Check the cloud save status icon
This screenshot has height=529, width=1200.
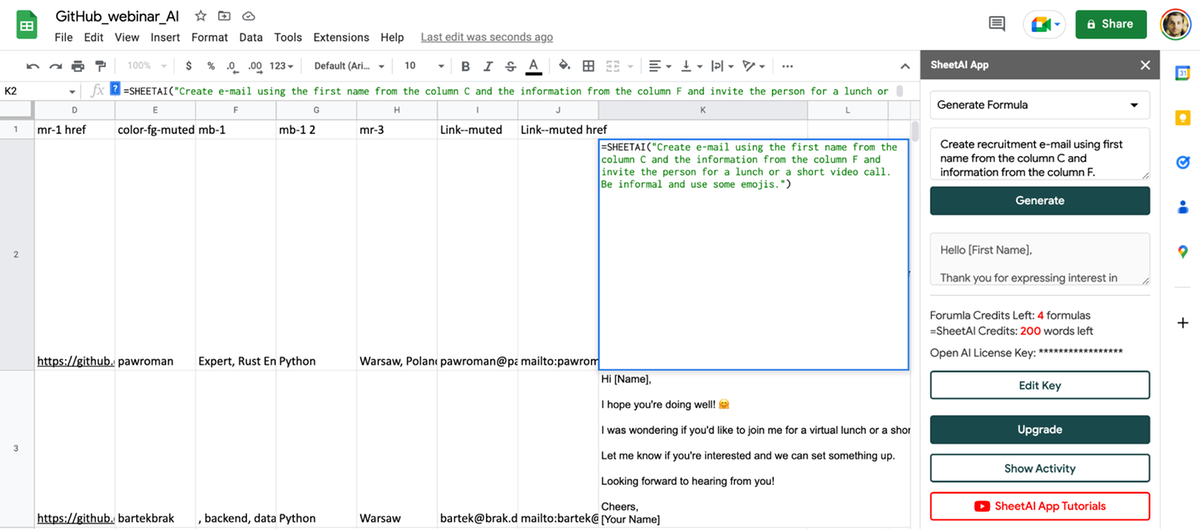tap(248, 18)
